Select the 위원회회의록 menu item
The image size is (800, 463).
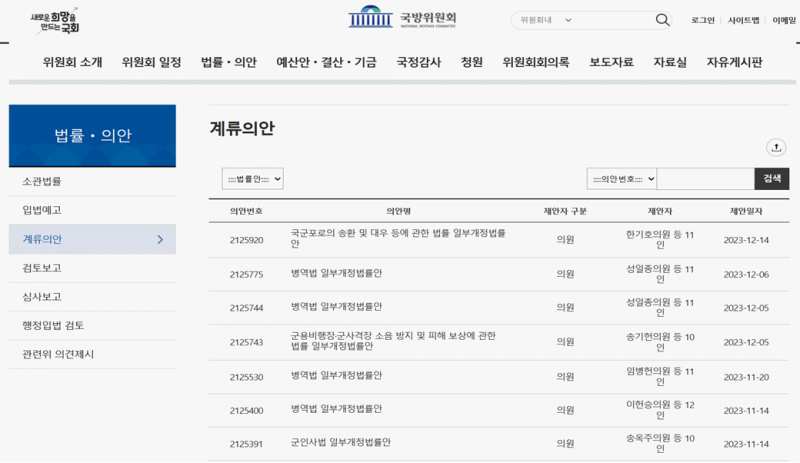(536, 62)
